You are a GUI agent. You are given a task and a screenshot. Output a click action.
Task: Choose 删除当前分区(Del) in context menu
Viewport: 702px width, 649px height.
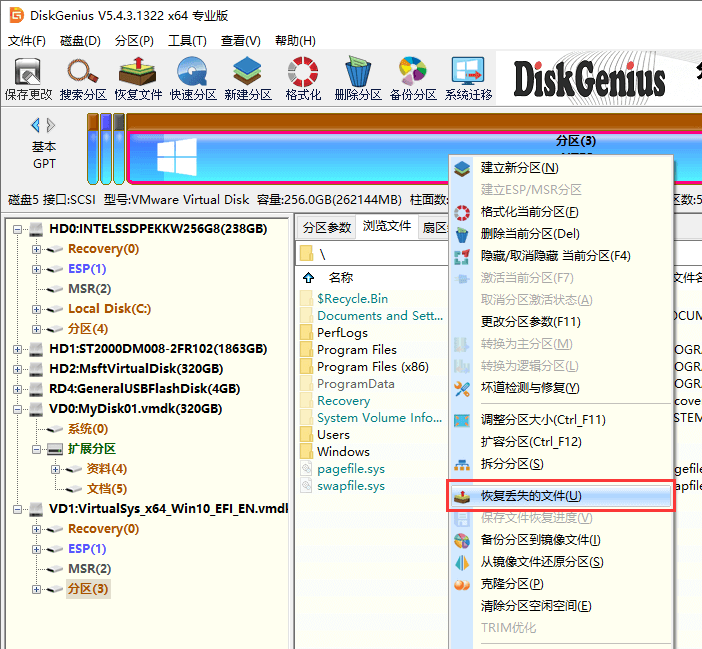pos(561,234)
